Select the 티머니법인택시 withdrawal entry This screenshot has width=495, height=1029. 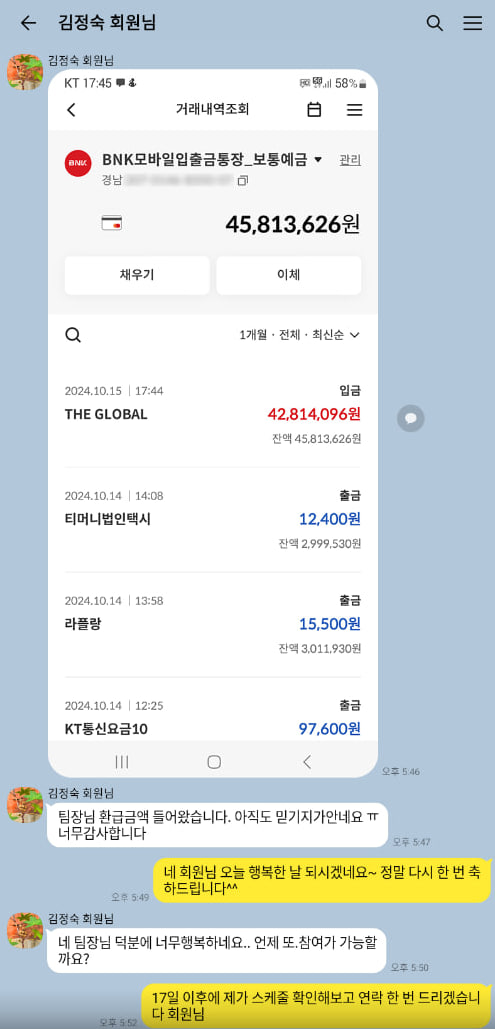(213, 520)
